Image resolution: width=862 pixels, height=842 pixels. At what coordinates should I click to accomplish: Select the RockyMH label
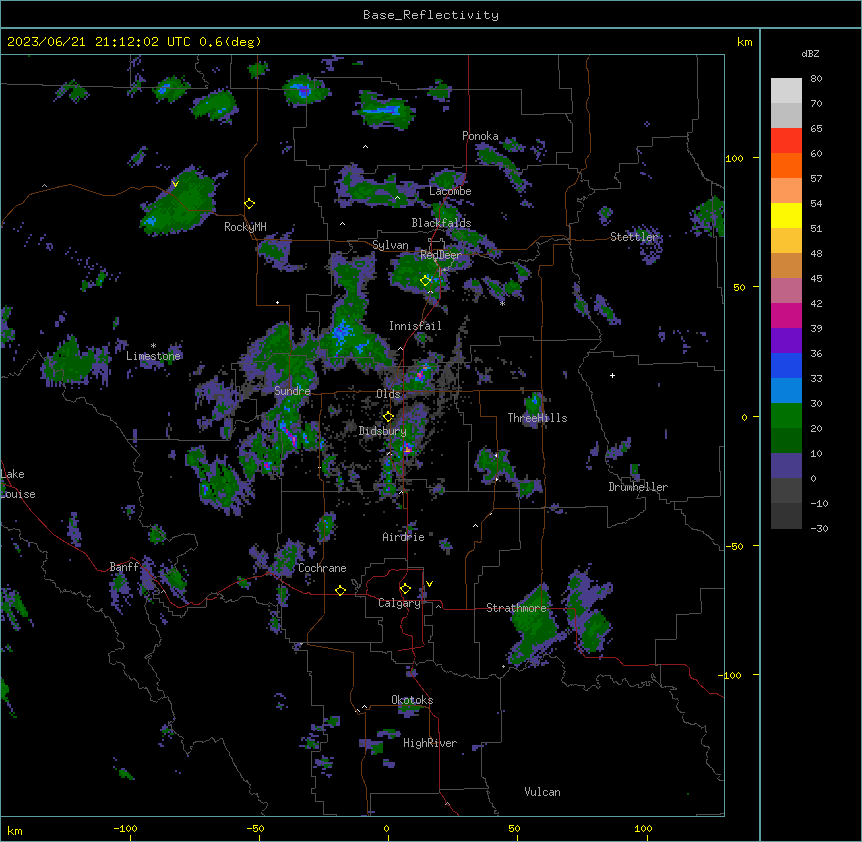pos(245,227)
